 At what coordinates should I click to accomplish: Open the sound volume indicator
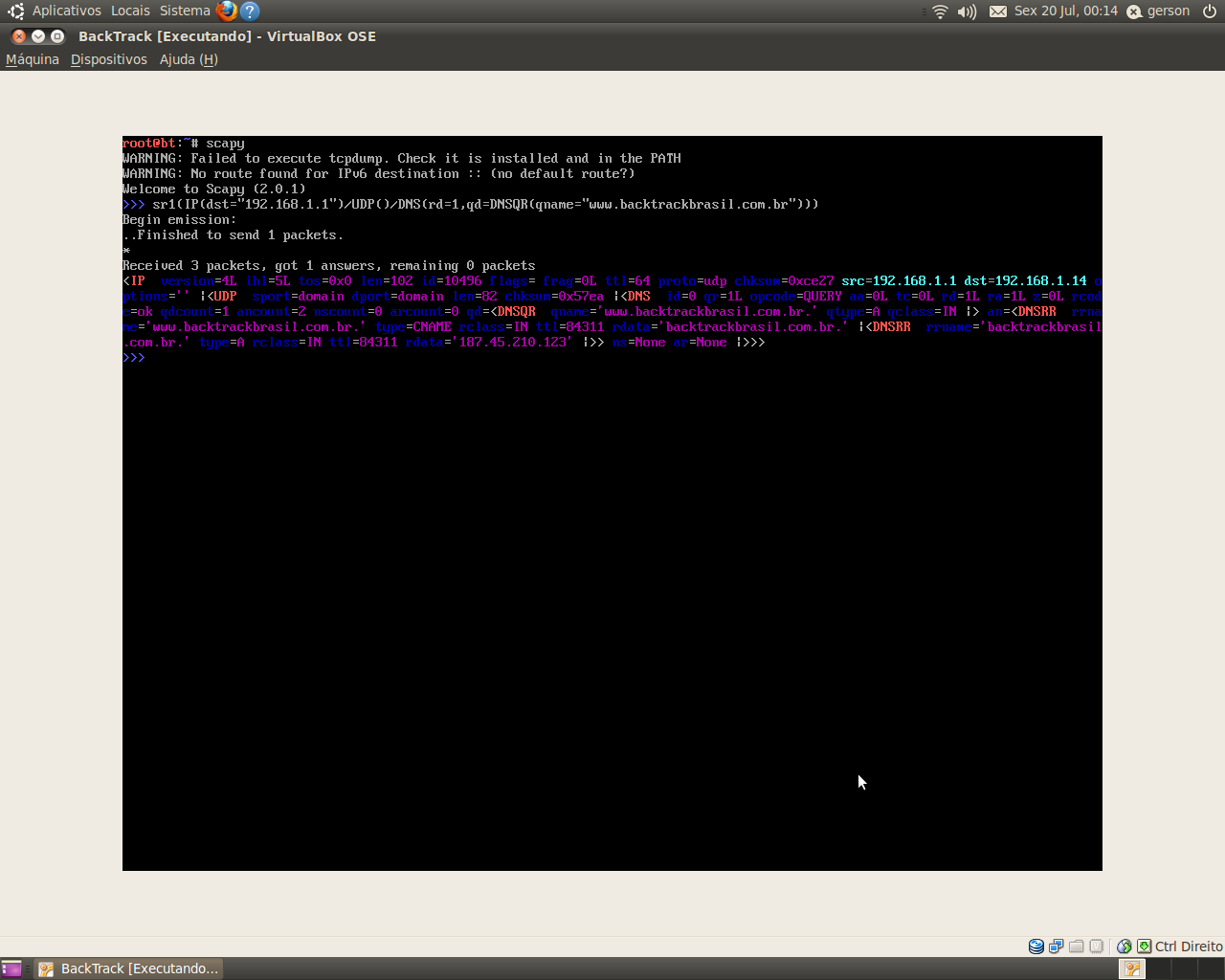(968, 11)
